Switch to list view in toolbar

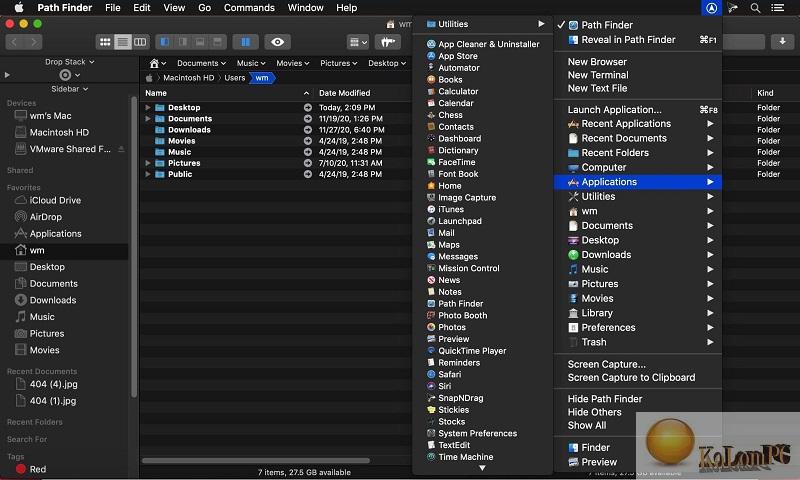tap(122, 42)
